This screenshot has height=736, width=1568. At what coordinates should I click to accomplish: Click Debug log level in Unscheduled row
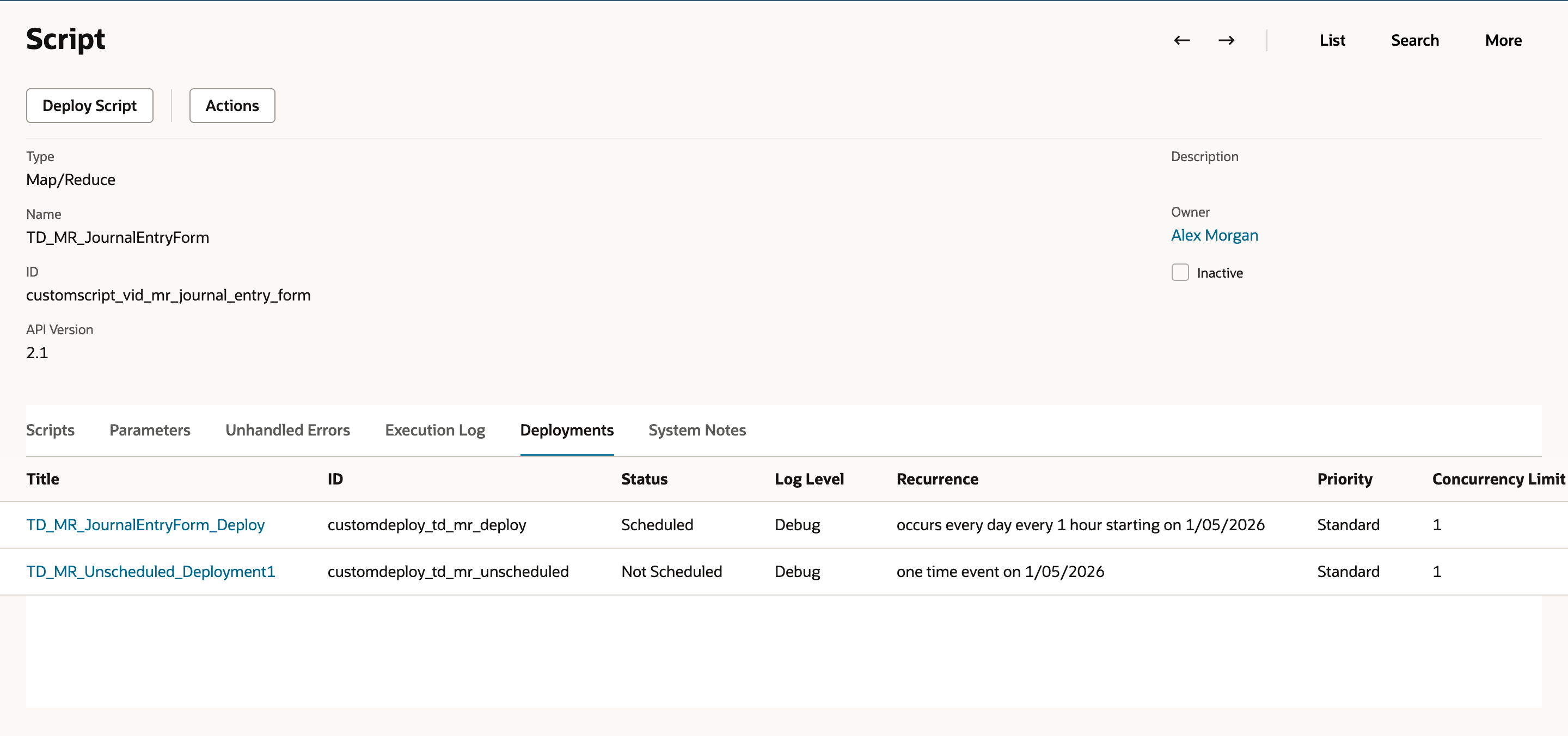[x=797, y=572]
